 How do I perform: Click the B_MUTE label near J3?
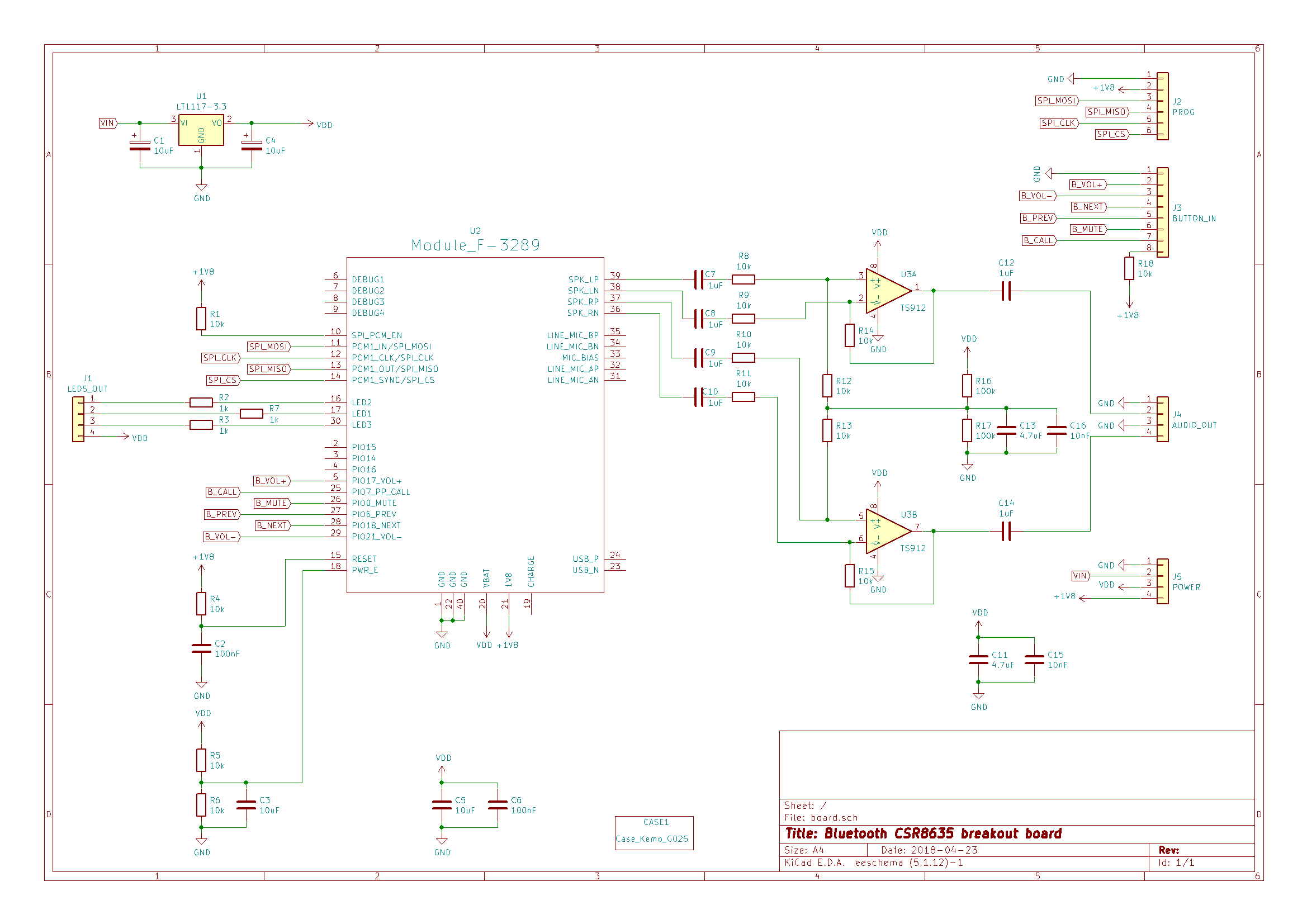1088,229
